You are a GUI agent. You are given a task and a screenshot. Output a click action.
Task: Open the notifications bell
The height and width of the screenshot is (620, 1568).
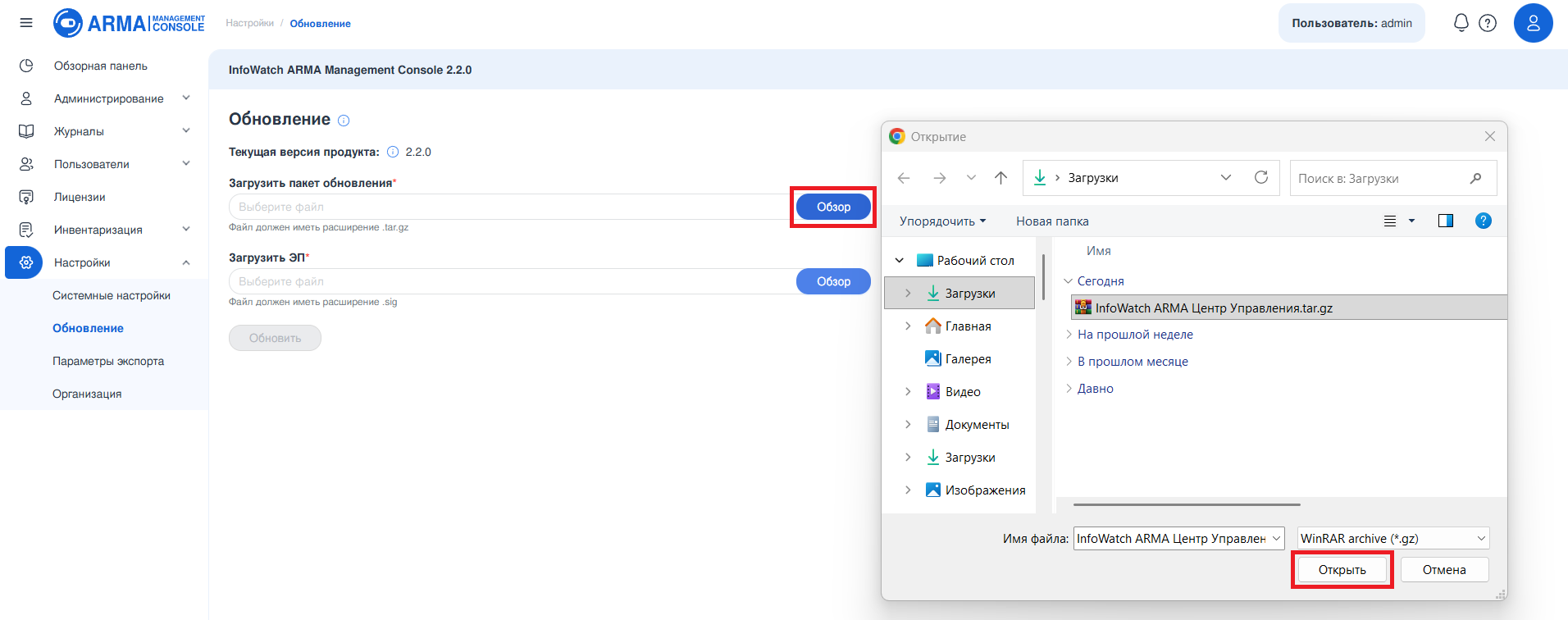point(1461,23)
